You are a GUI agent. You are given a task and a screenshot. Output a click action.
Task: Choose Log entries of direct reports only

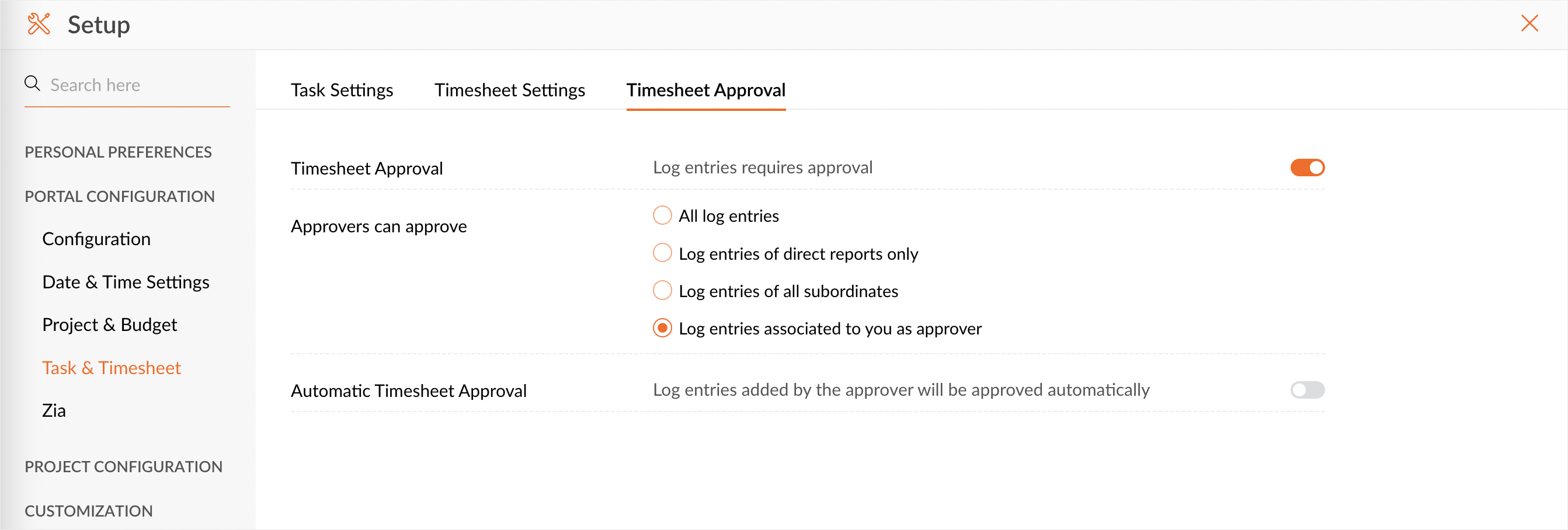[x=662, y=253]
